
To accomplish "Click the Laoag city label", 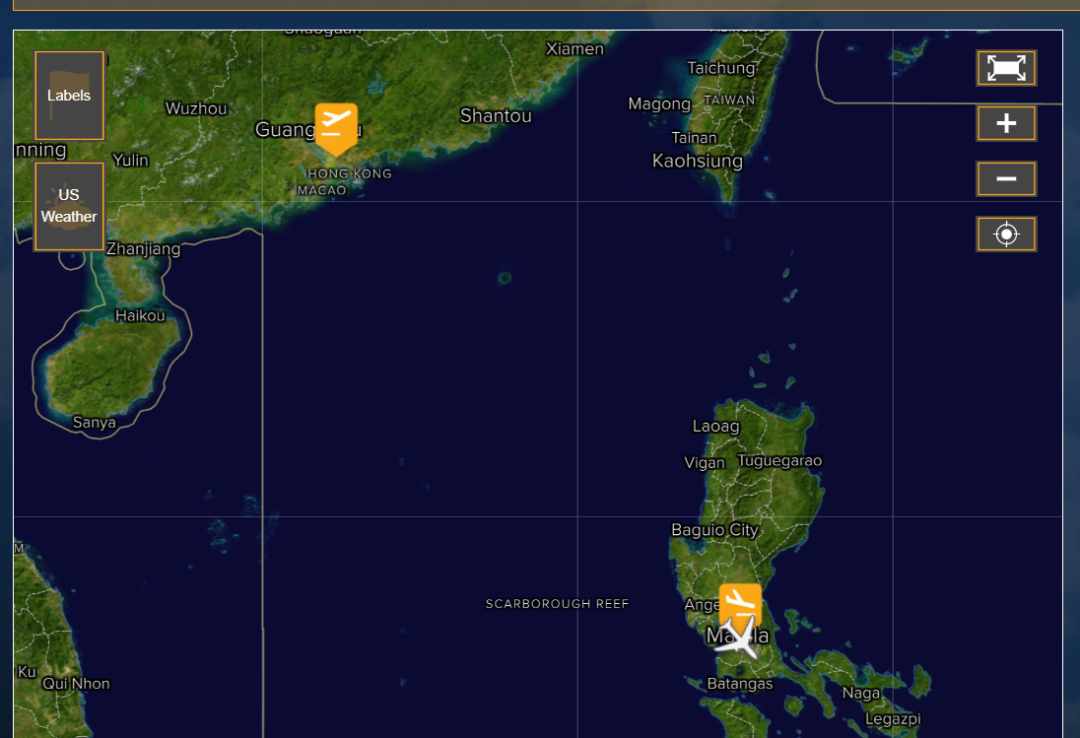I will pos(716,427).
